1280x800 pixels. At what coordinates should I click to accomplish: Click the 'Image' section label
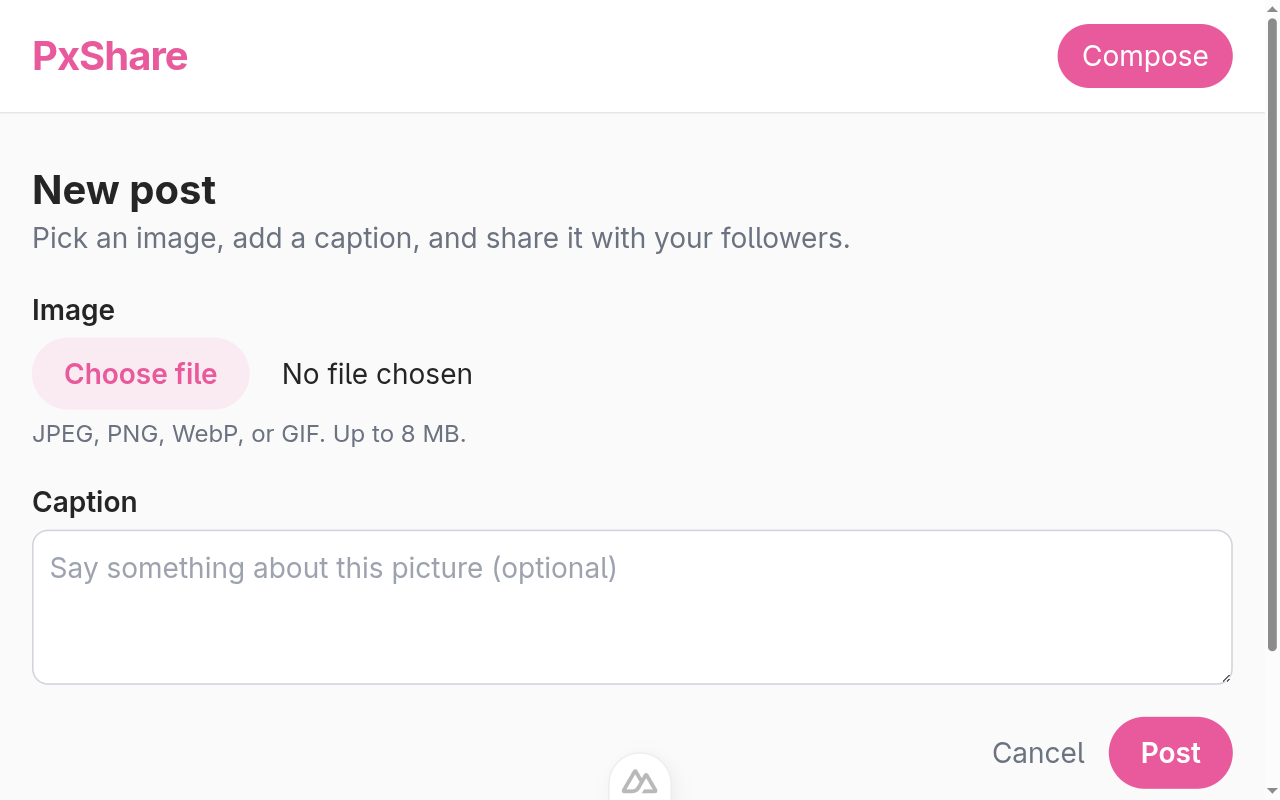tap(73, 310)
